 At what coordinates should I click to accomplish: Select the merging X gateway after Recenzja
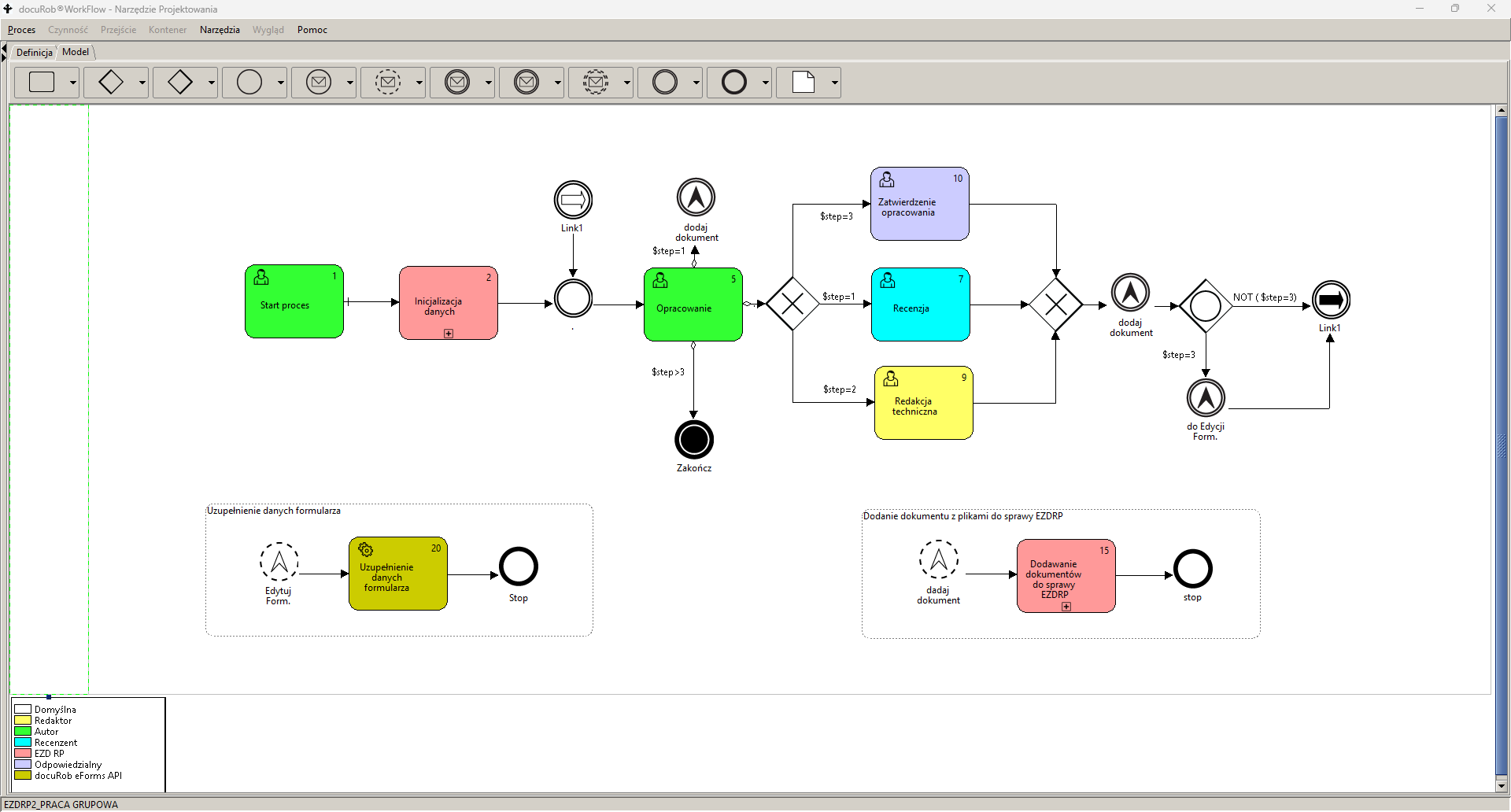[1056, 304]
